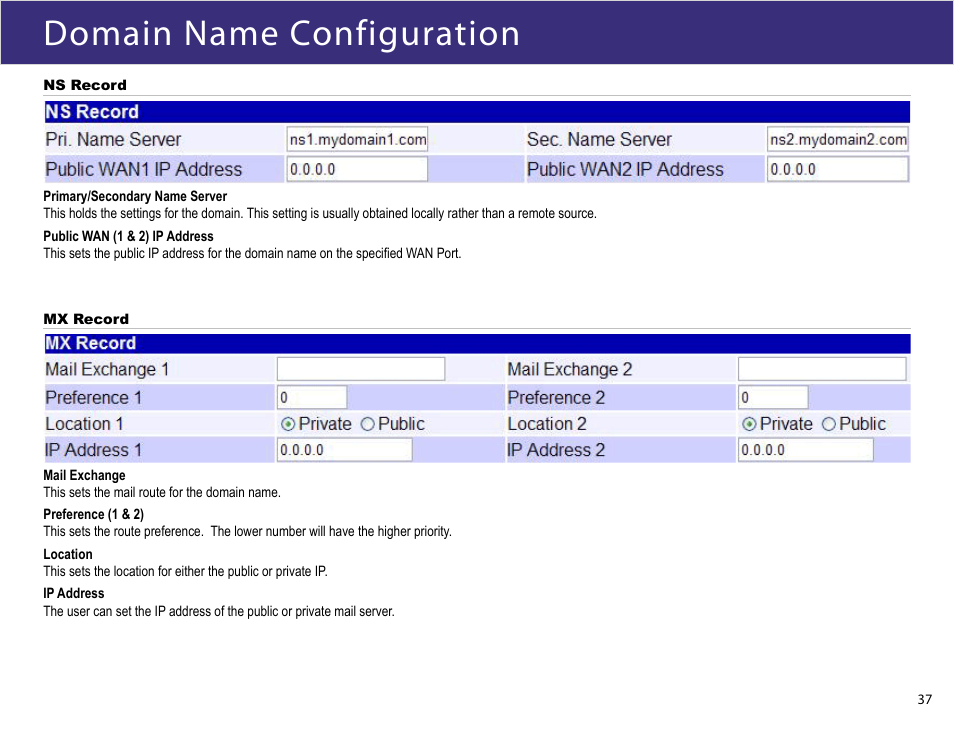Click the bold 'IP Address' description heading

pyautogui.click(x=74, y=593)
